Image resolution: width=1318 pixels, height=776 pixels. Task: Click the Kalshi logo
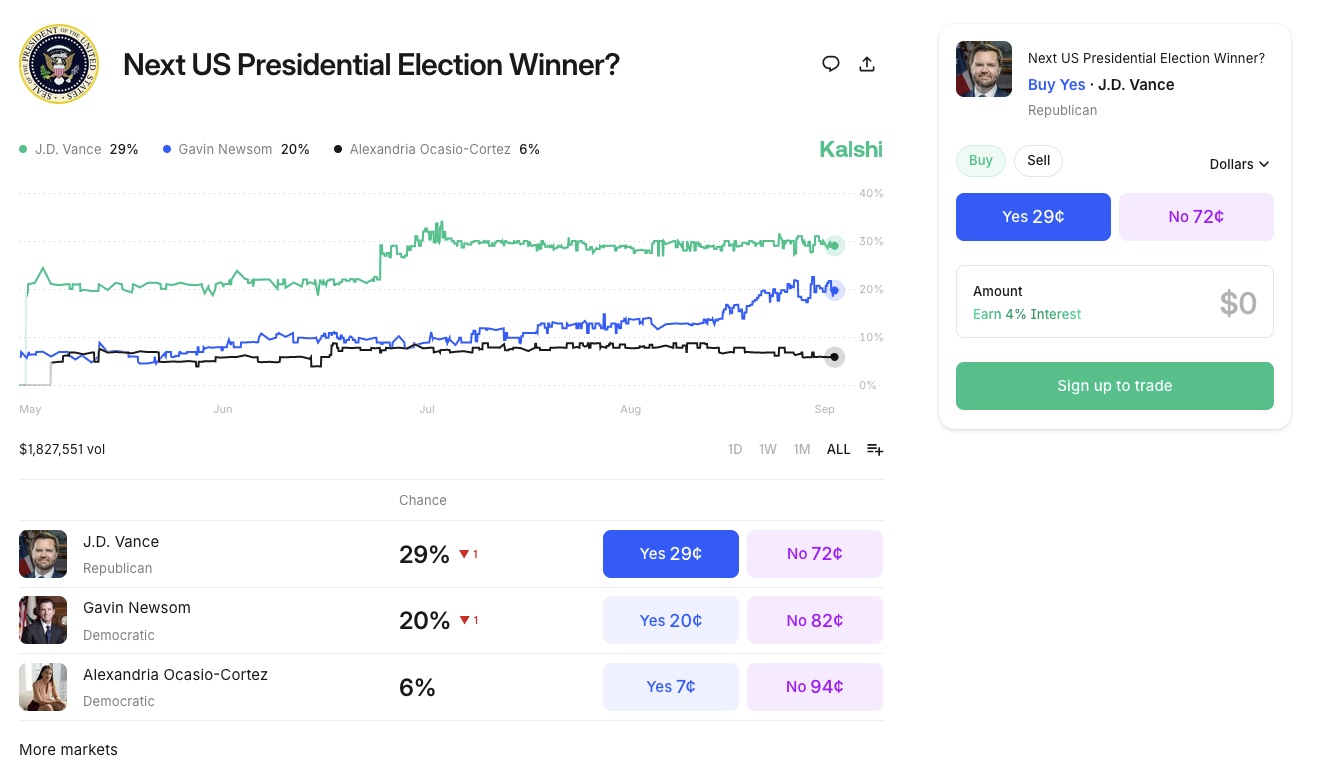[x=851, y=150]
